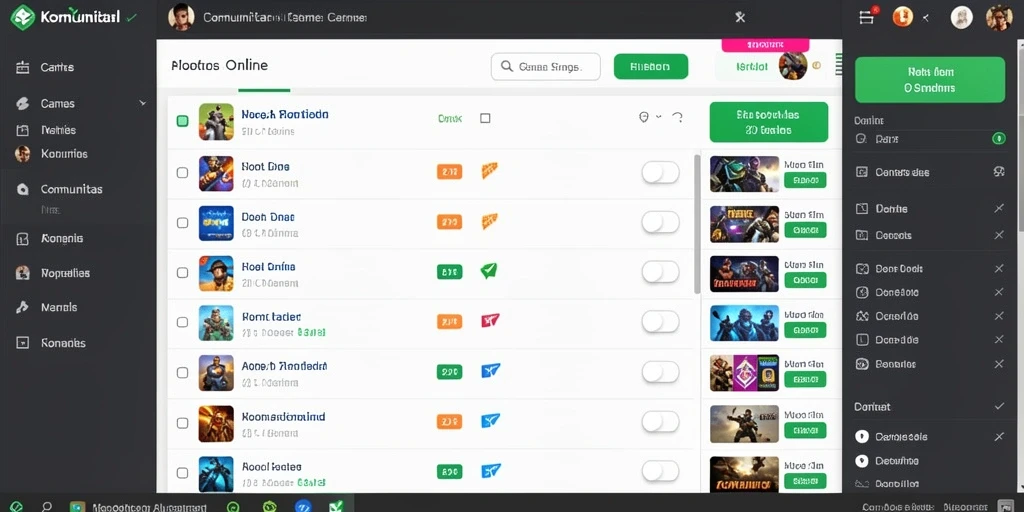Screen dimensions: 1024x512
Task: Click the Communitas sidebar icon
Action: click(23, 189)
